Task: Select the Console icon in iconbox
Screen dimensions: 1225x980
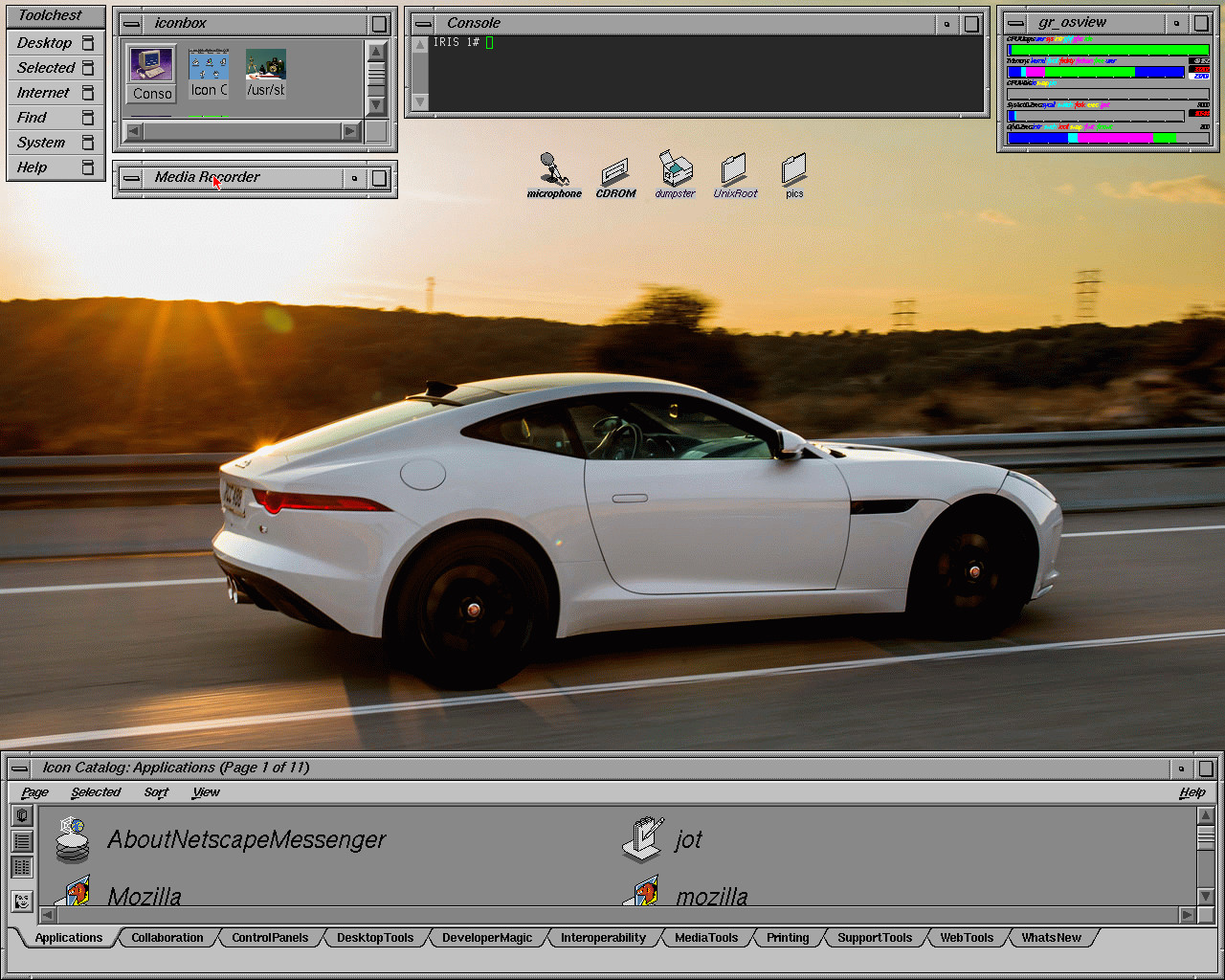Action: (x=151, y=73)
